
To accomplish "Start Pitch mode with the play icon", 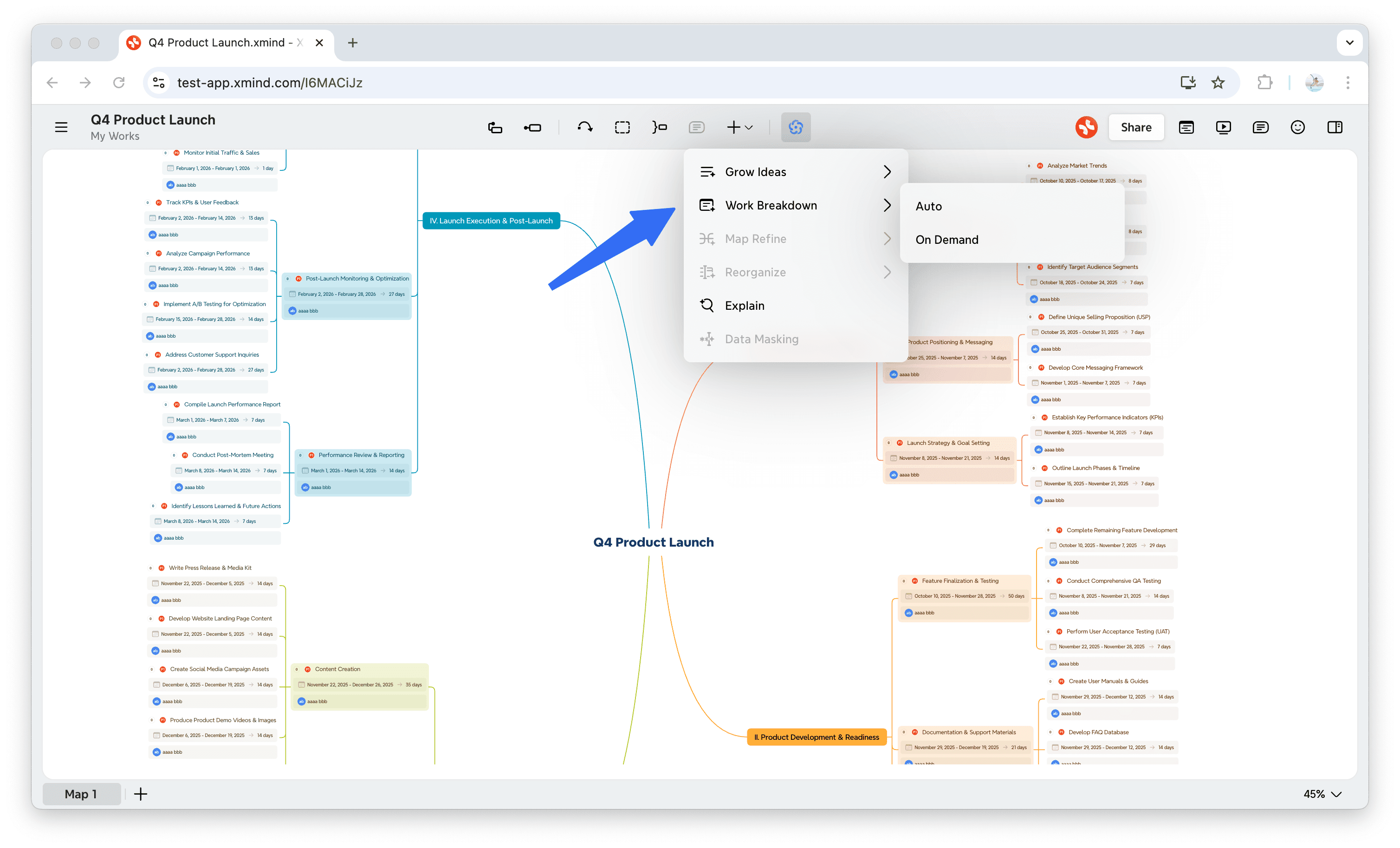I will coord(1223,127).
